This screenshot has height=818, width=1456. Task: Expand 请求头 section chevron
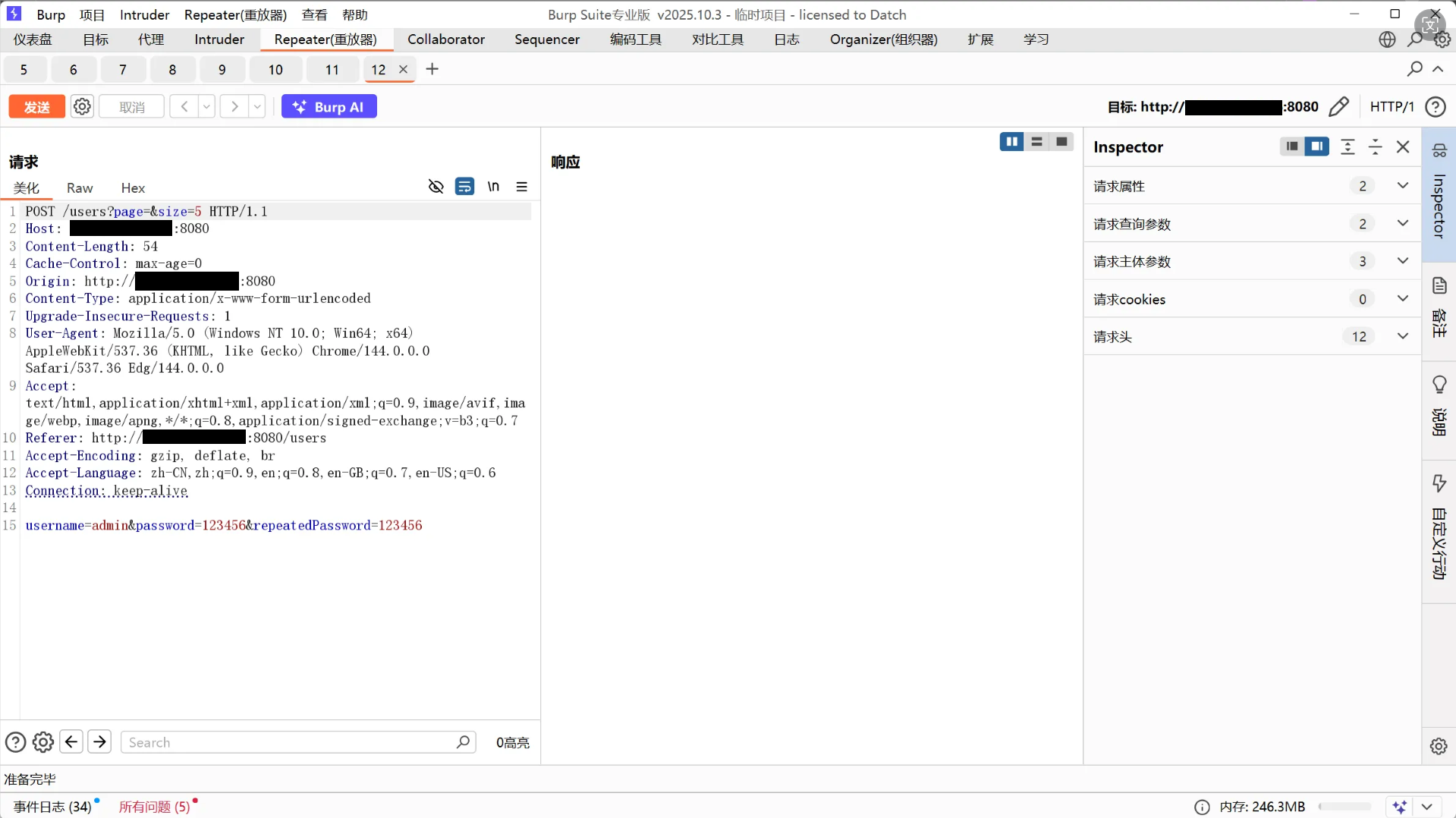[1403, 336]
